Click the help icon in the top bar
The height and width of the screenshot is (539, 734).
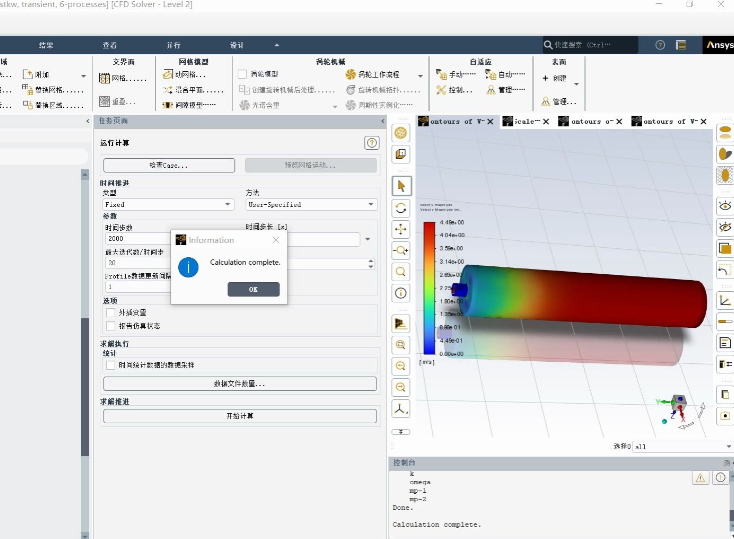click(660, 45)
